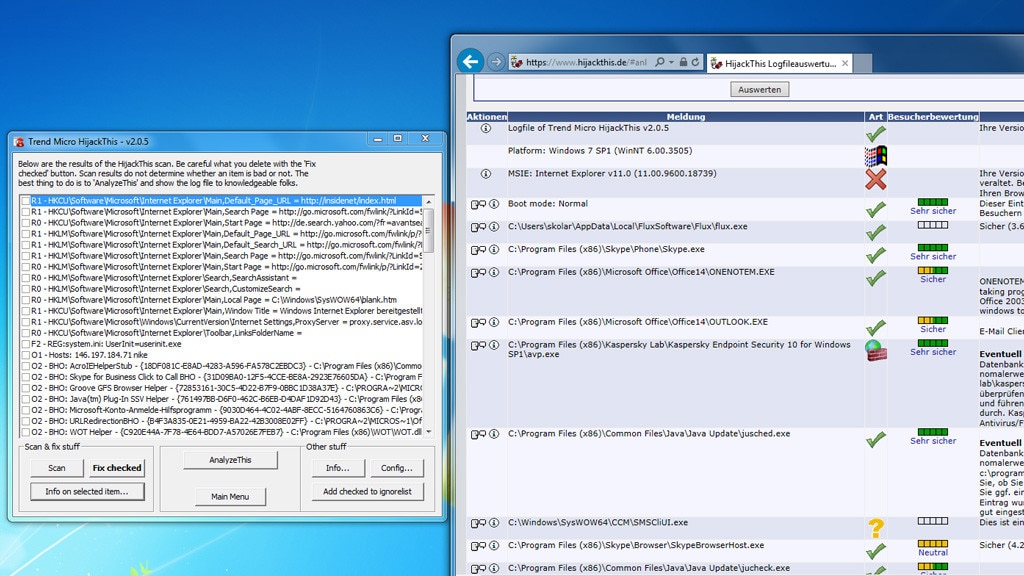
Task: Open info icon for Kaspersky avp.exe row
Action: [x=494, y=345]
